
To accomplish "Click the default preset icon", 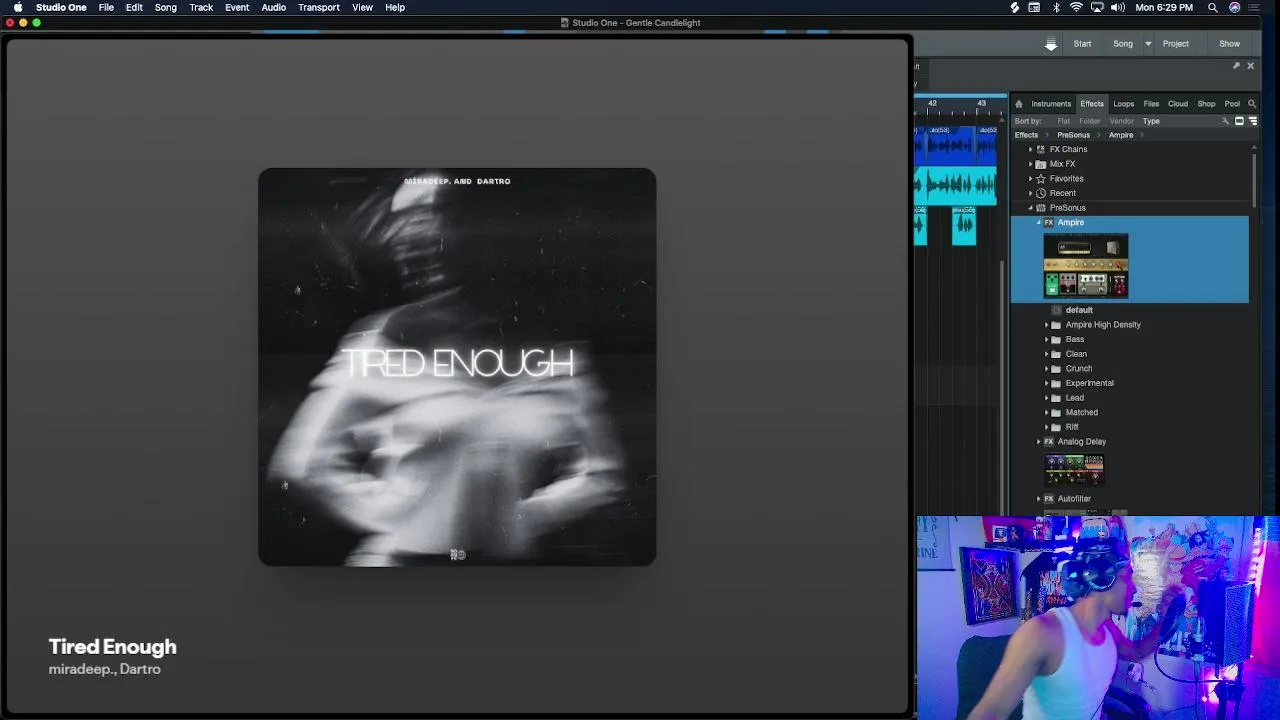I will [1056, 310].
